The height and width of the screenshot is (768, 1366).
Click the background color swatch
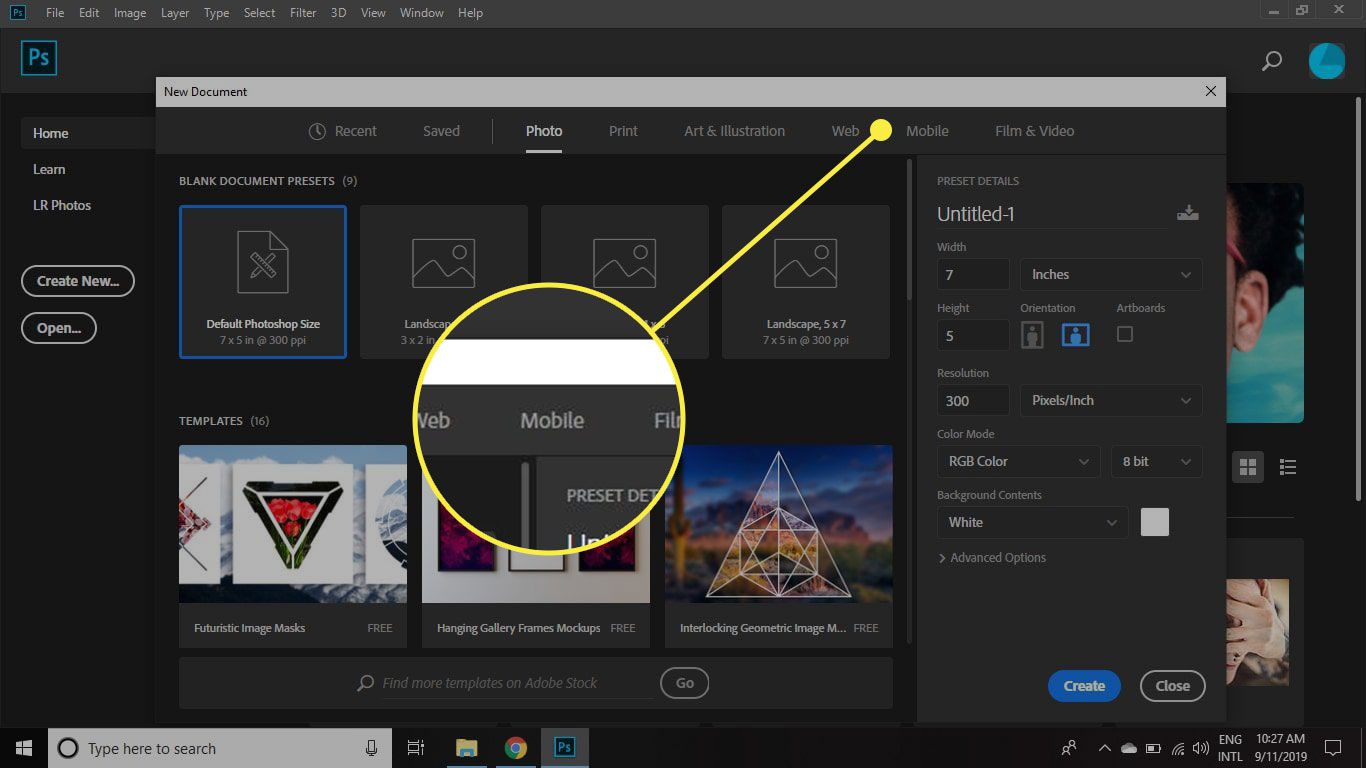1155,522
